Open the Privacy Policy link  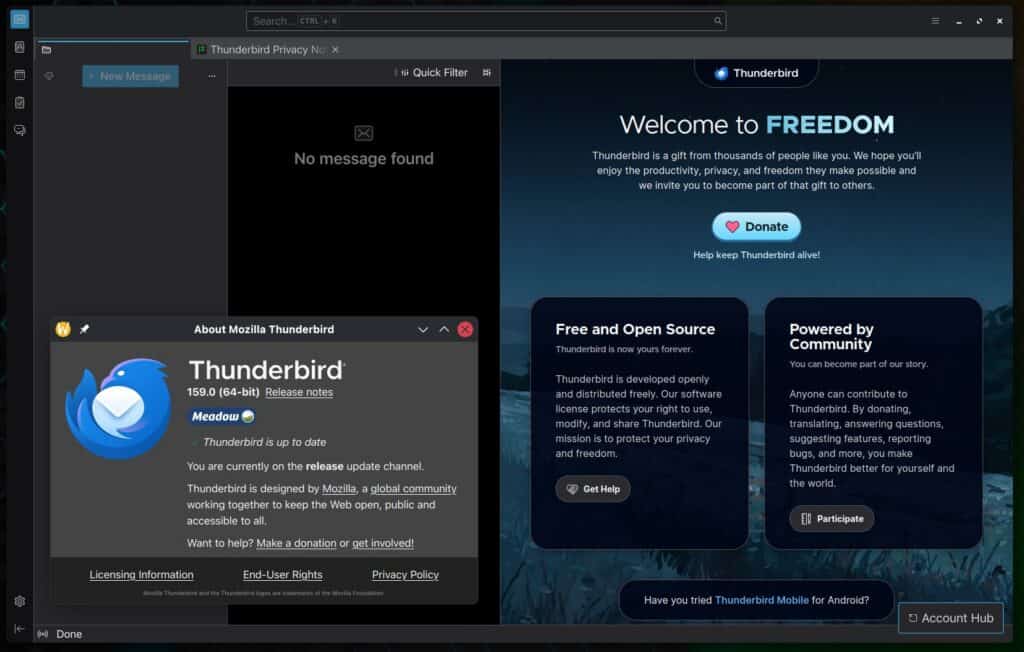click(406, 575)
